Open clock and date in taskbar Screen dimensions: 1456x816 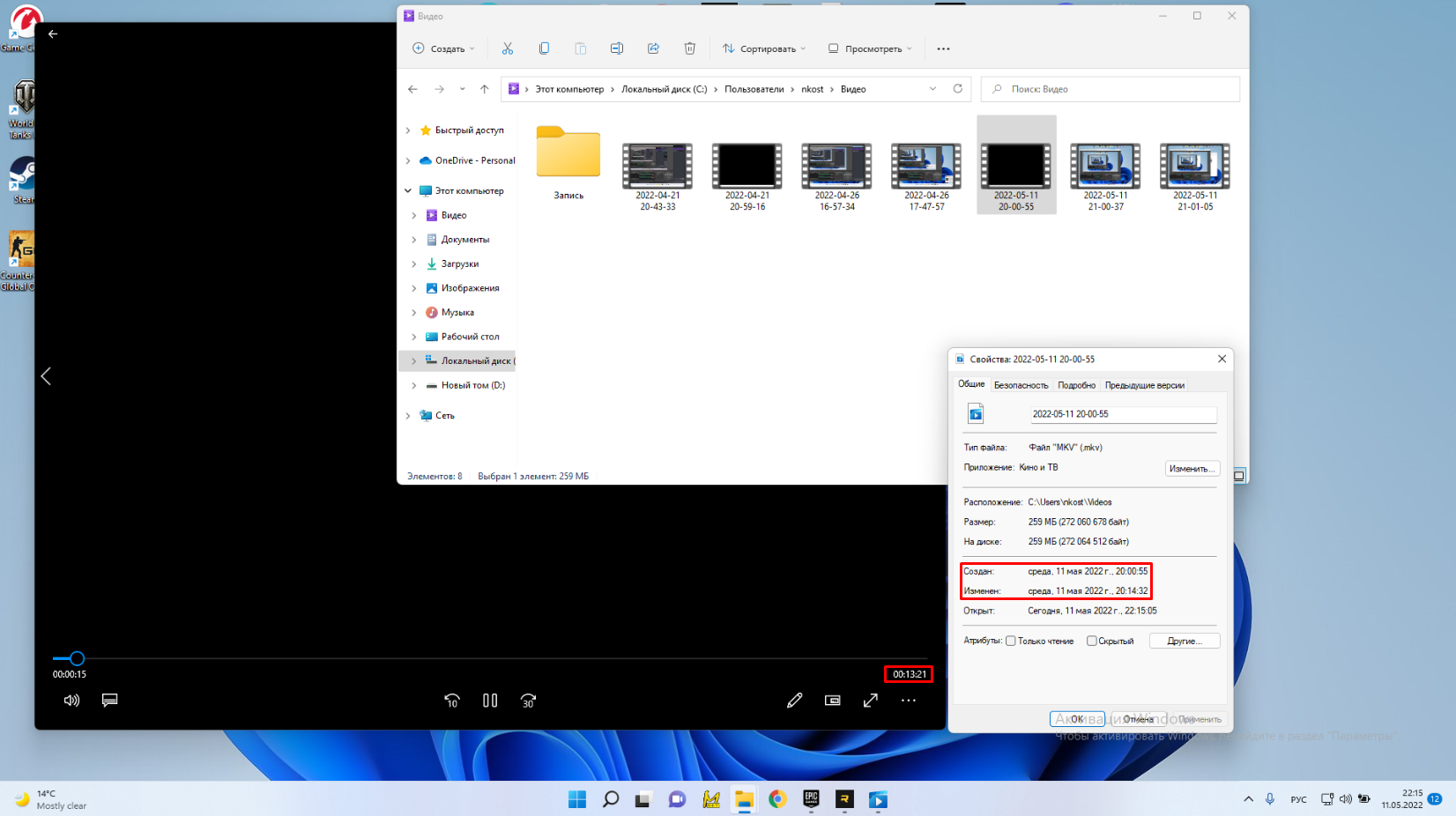pyautogui.click(x=1401, y=799)
